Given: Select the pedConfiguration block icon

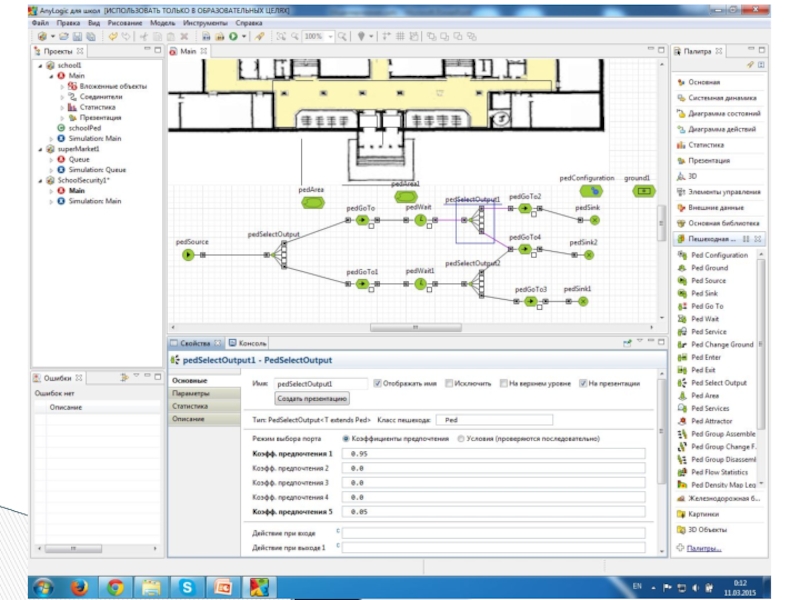Looking at the screenshot, I should tap(597, 189).
